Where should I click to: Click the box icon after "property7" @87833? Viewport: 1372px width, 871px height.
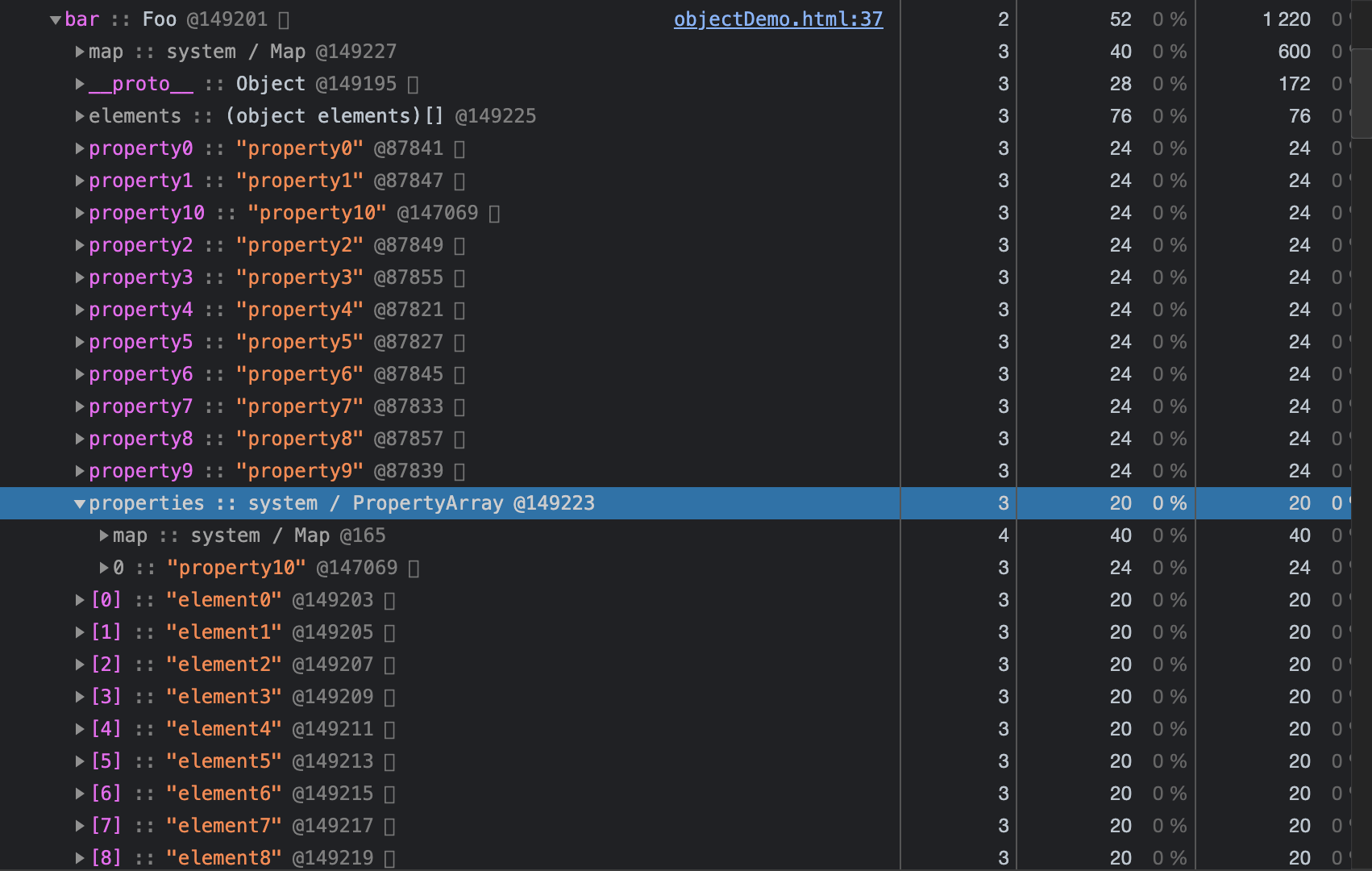(459, 406)
